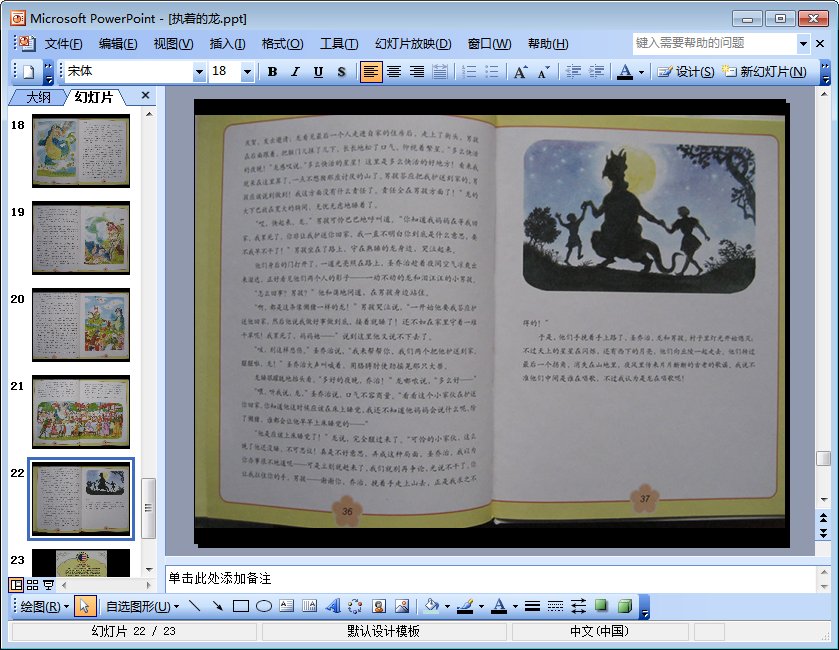Select the Oval drawing tool
Image resolution: width=839 pixels, height=650 pixels.
point(264,606)
